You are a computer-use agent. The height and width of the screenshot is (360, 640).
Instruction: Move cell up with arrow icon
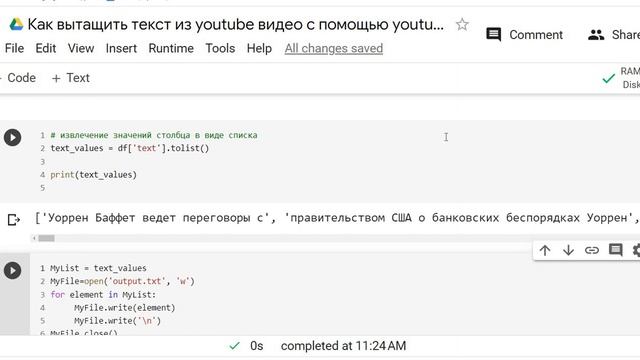545,250
